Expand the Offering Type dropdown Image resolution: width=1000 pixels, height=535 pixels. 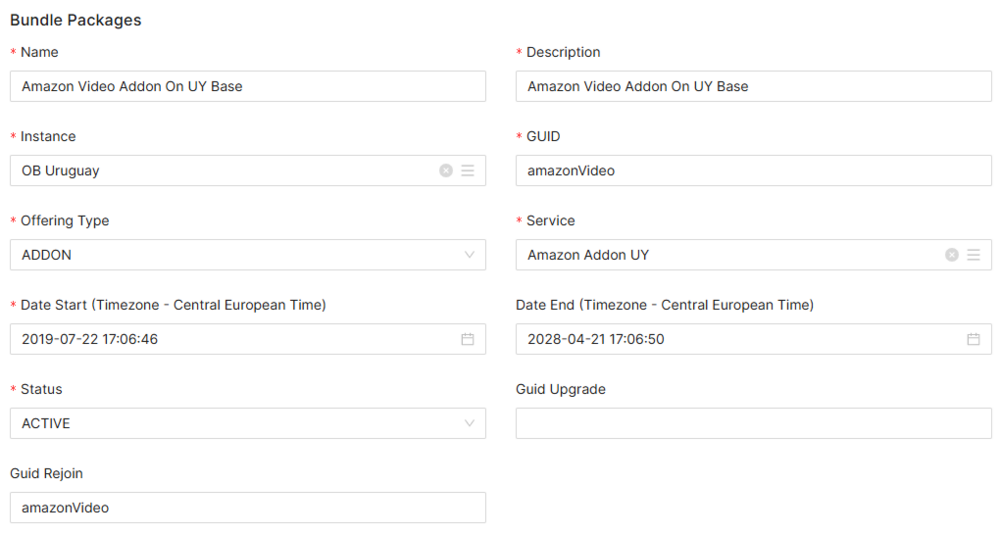point(469,255)
